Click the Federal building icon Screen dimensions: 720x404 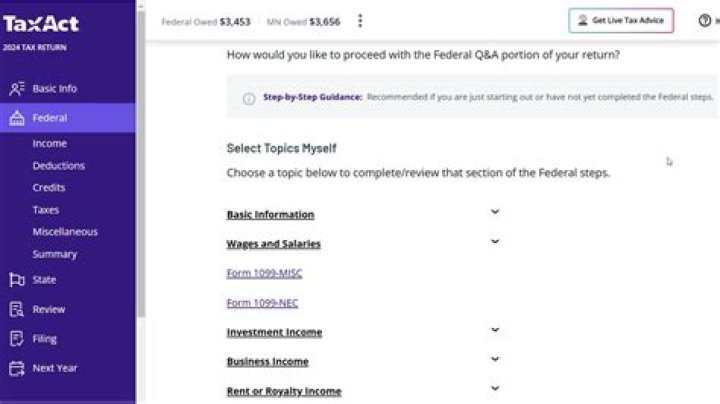(16, 118)
